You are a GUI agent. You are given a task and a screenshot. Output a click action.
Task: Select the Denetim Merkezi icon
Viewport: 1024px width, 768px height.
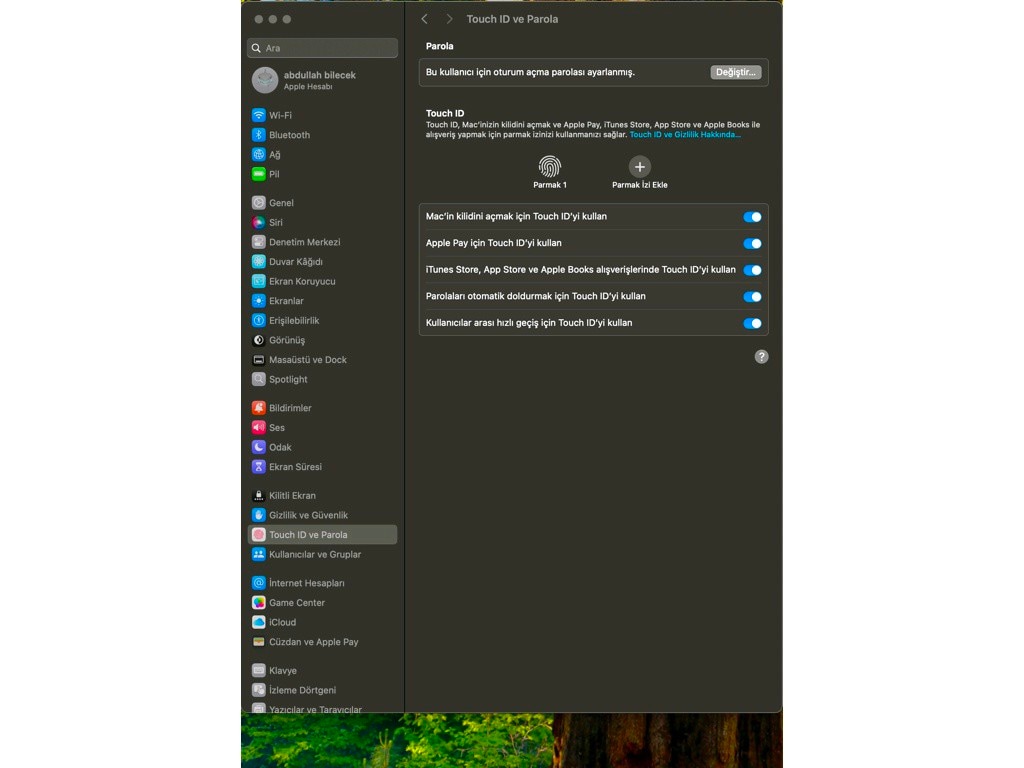click(x=259, y=242)
